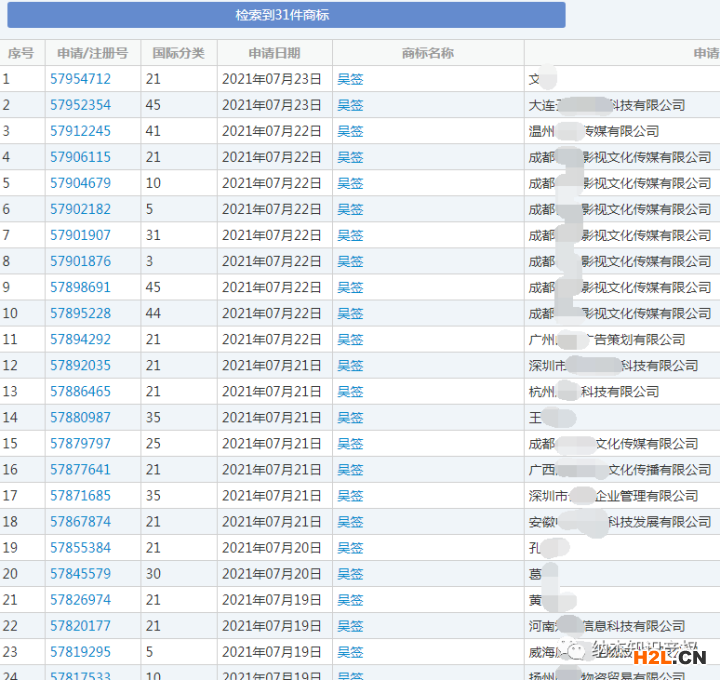Open registration number 57879797
720x680 pixels.
pyautogui.click(x=80, y=444)
